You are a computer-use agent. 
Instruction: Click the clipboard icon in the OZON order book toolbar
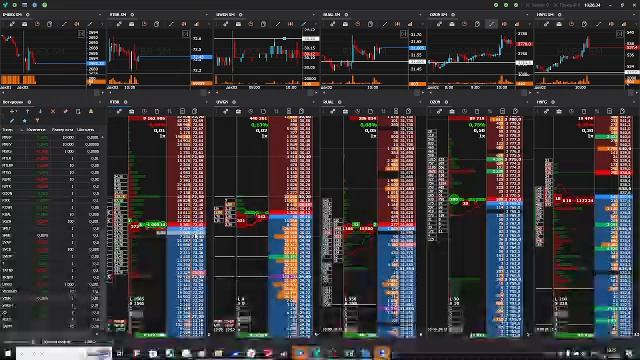[515, 111]
